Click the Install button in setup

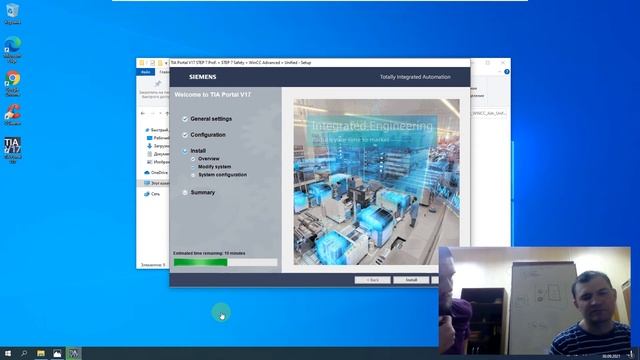pyautogui.click(x=411, y=280)
